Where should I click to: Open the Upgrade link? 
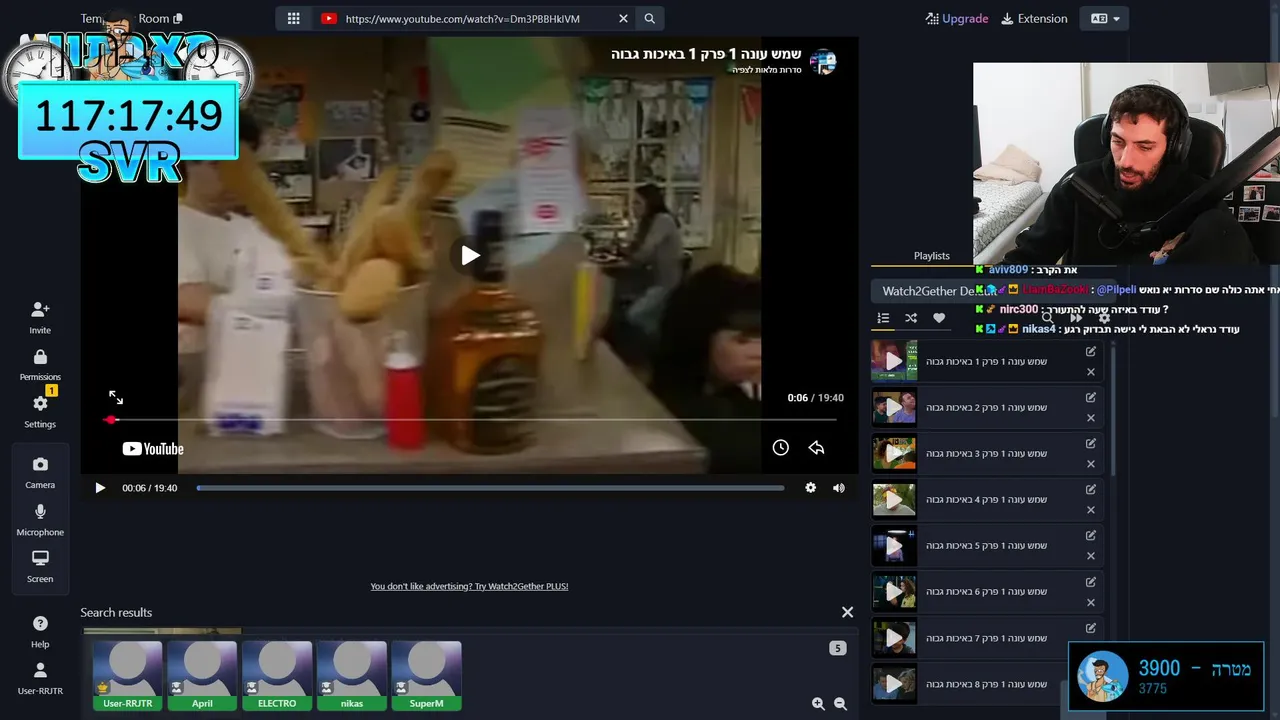point(957,18)
